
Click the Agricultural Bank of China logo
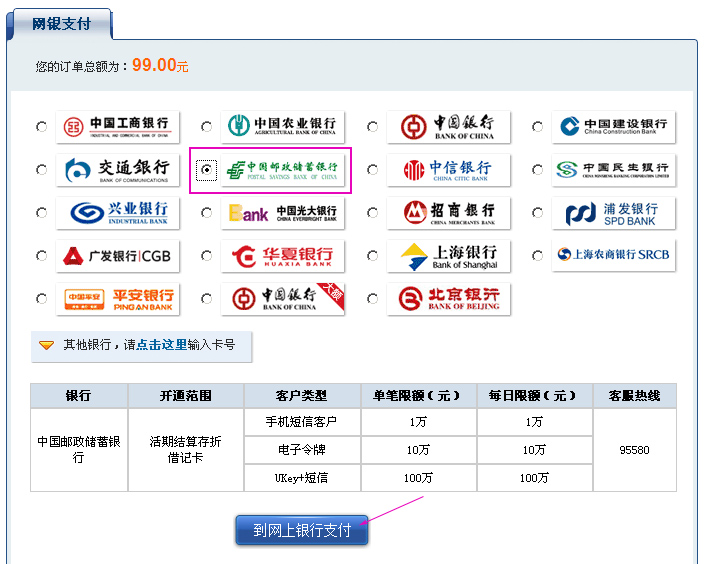click(x=283, y=127)
